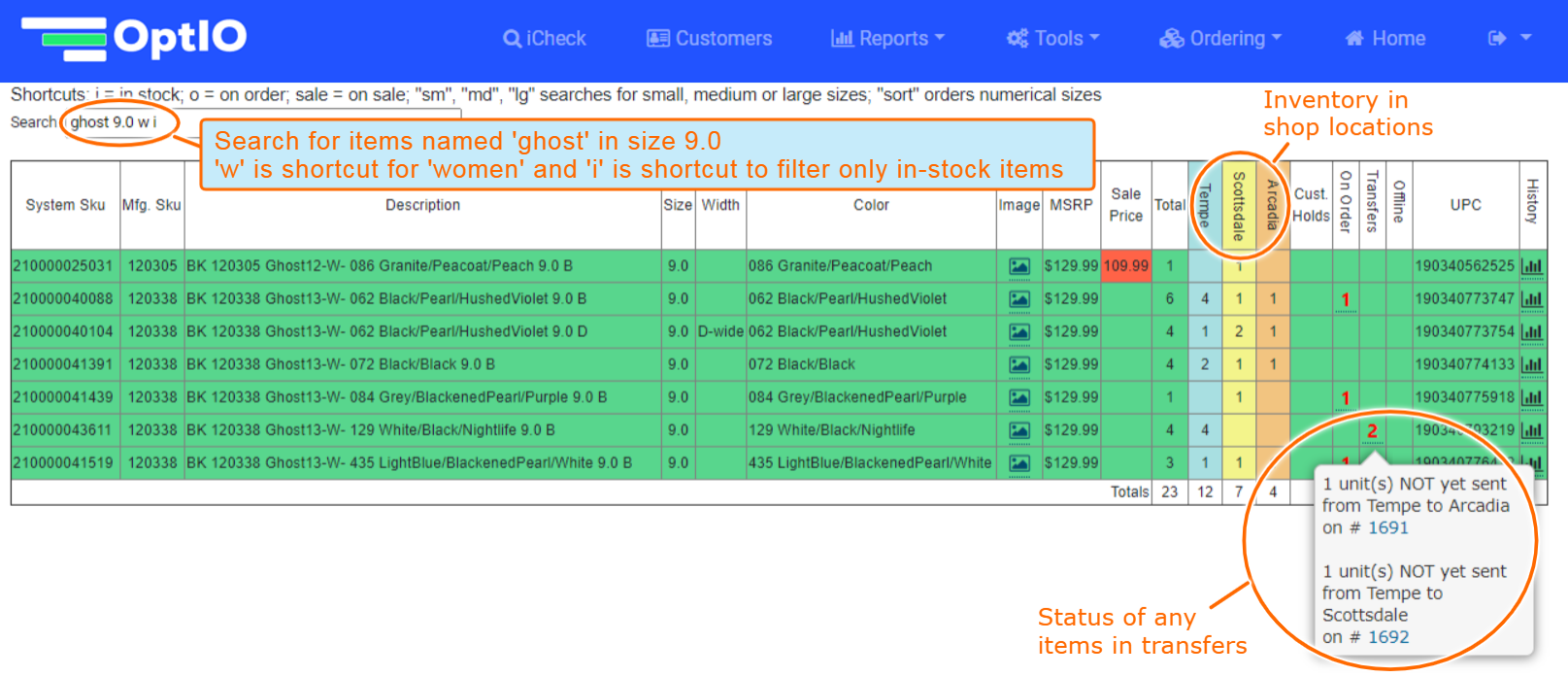Image resolution: width=1568 pixels, height=677 pixels.
Task: View history chart for UPC 190340562525
Action: pos(1532,266)
